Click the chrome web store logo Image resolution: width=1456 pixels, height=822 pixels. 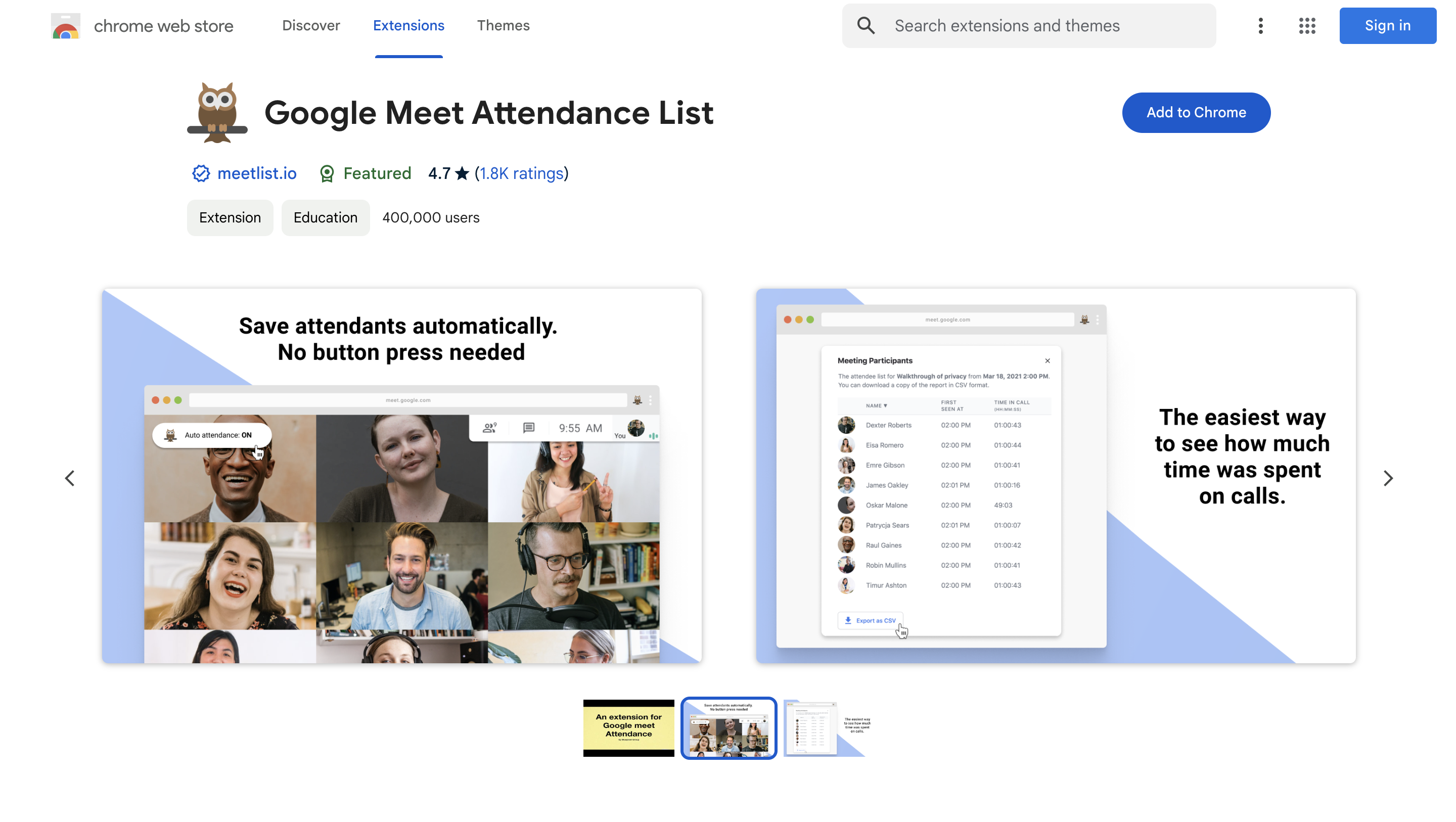[x=142, y=25]
